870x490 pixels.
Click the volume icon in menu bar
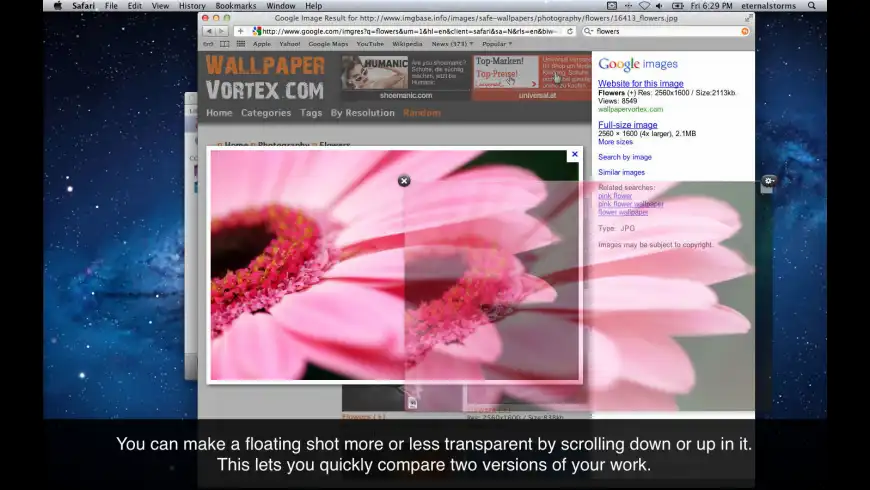(x=659, y=6)
